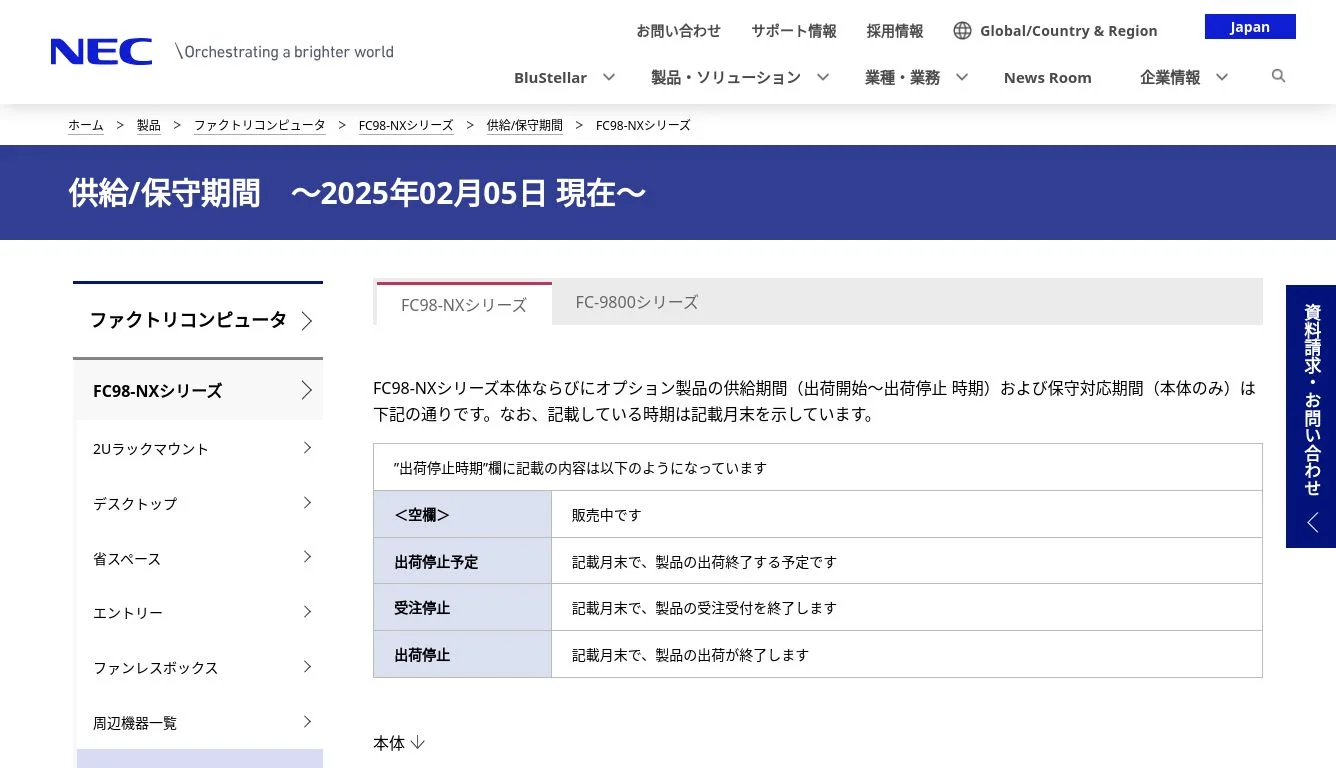Jump to the 本体 section anchor

(x=399, y=743)
